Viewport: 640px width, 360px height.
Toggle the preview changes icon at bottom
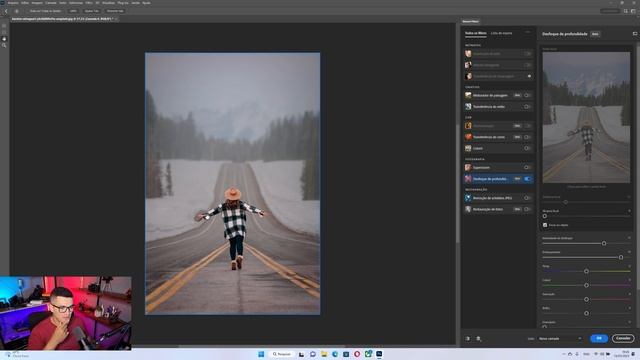coord(467,338)
